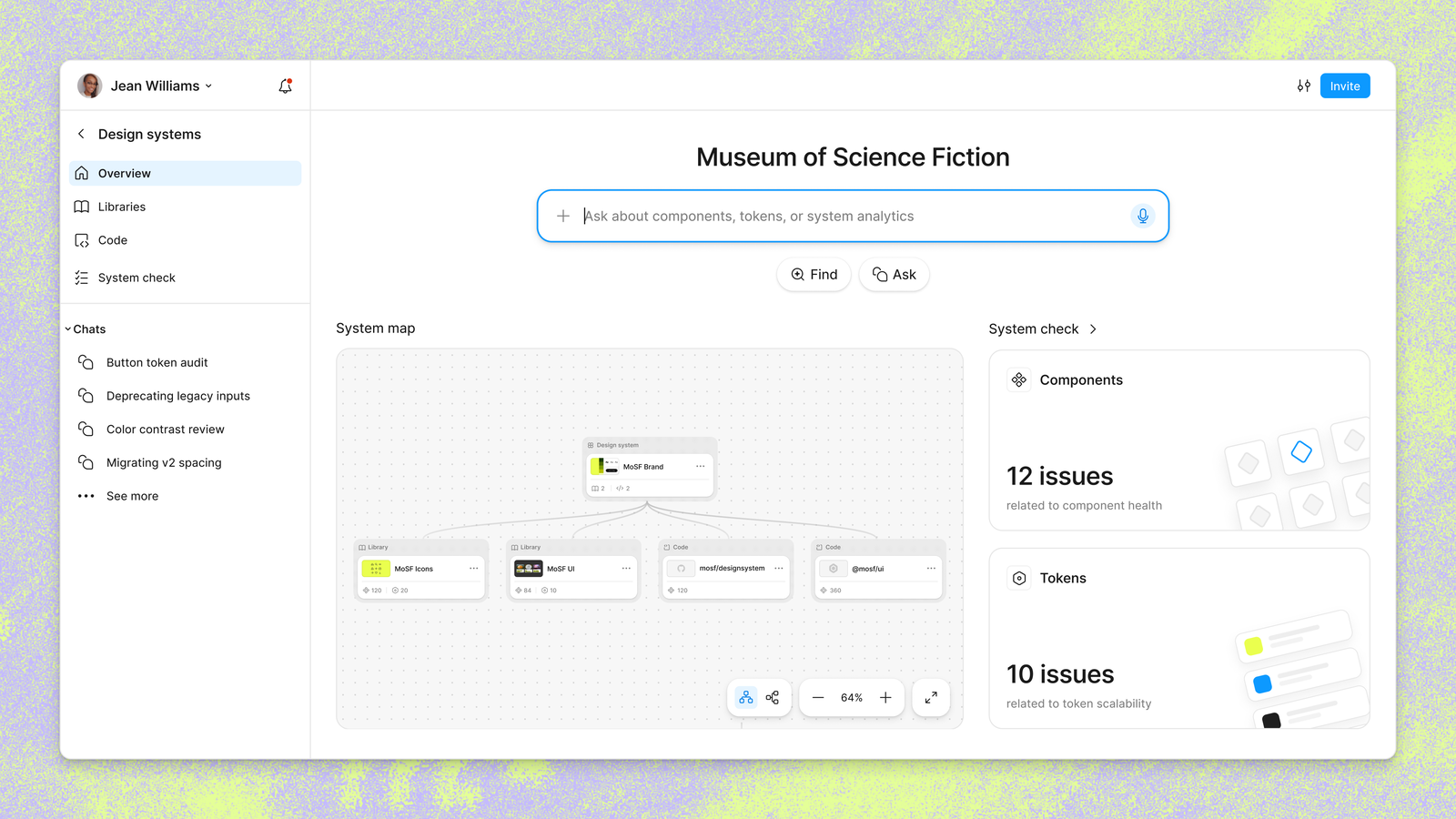Open System check in the sidebar
The height and width of the screenshot is (819, 1456).
[x=185, y=278]
